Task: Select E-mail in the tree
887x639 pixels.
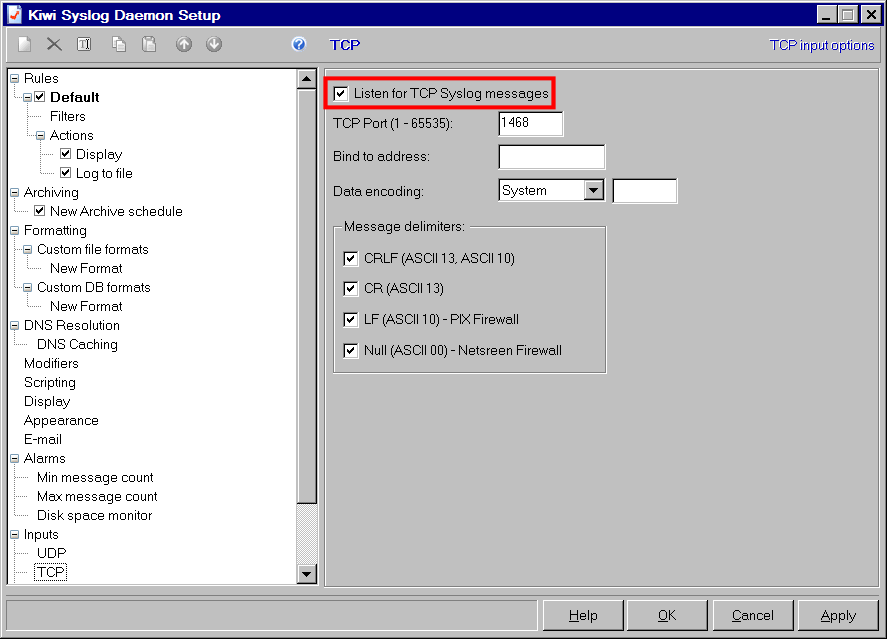Action: 43,439
